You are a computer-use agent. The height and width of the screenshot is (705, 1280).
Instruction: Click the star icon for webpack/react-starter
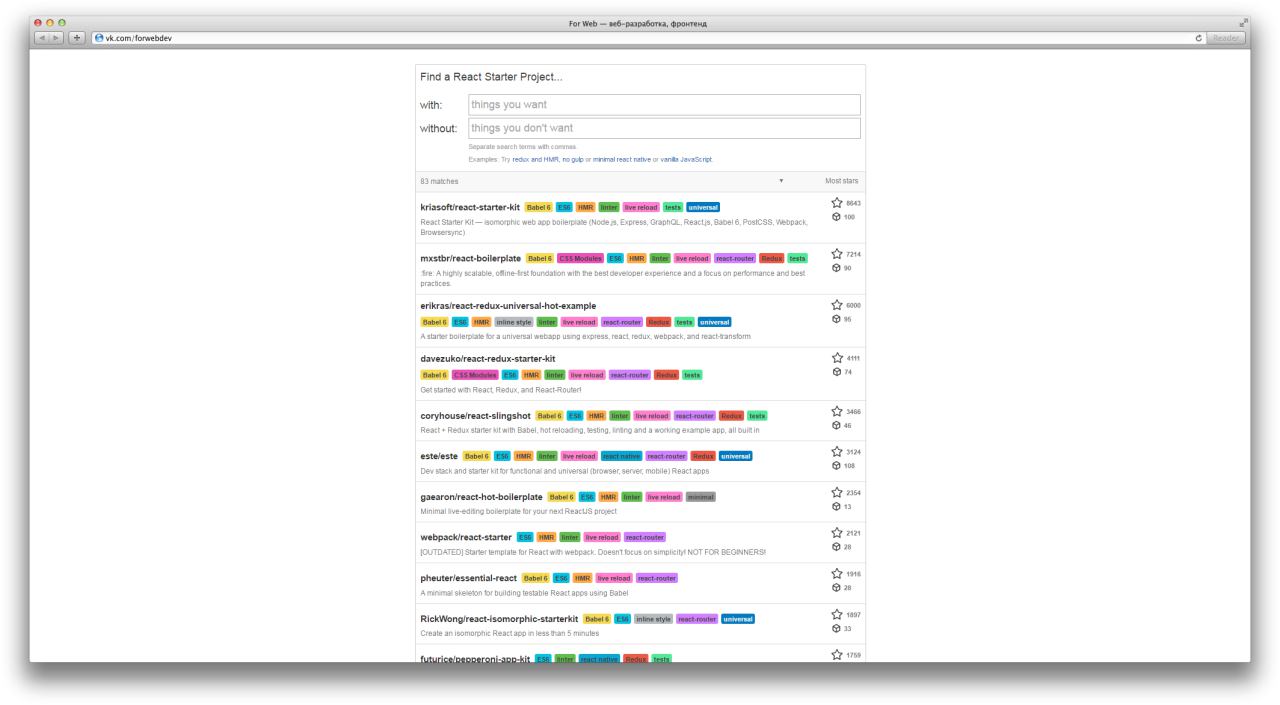[x=837, y=533]
